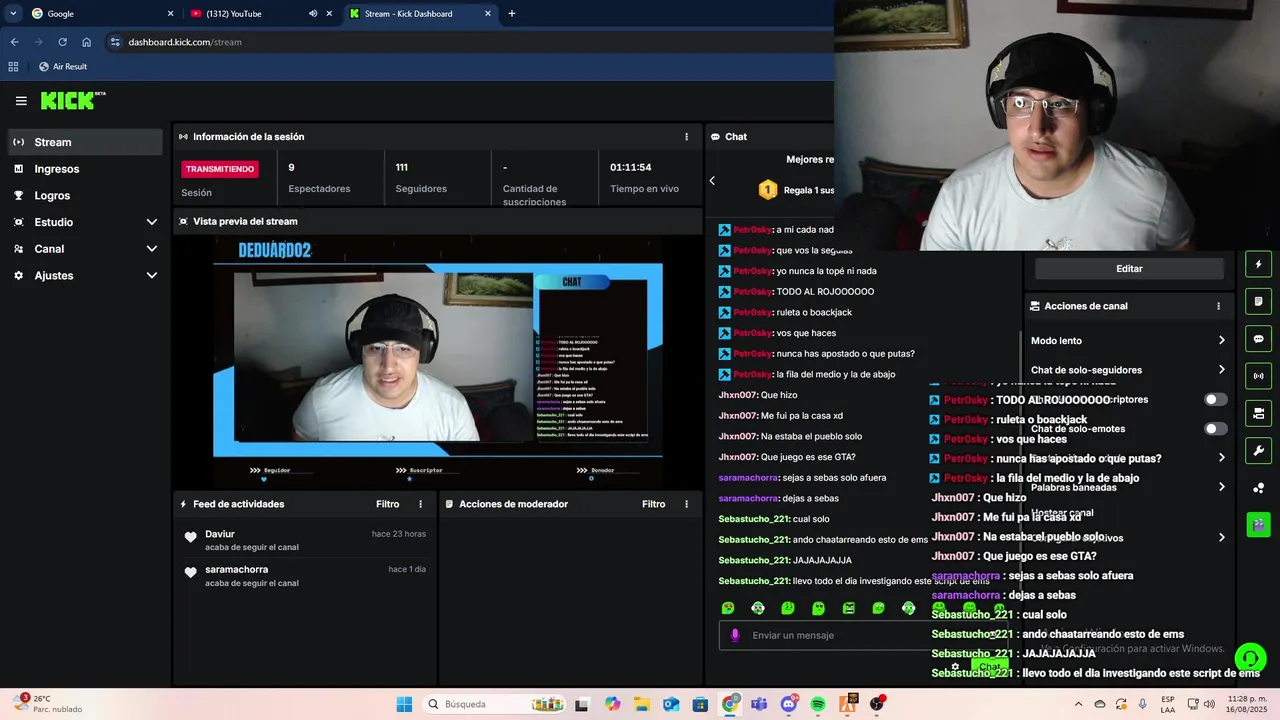
Task: Open the browser apps grid icon
Action: point(13,67)
